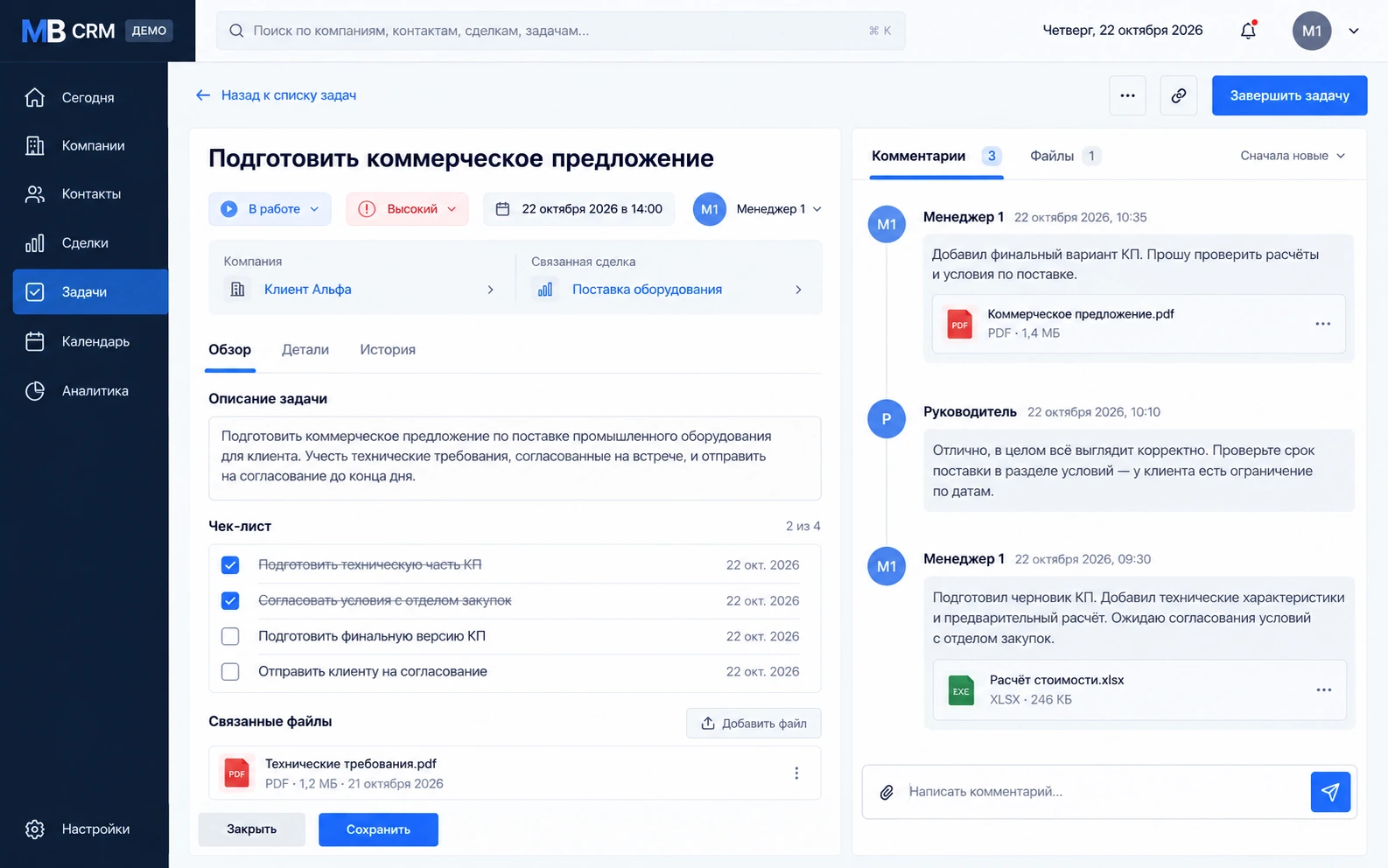Focus the Написать комментарий field

pos(1103,792)
